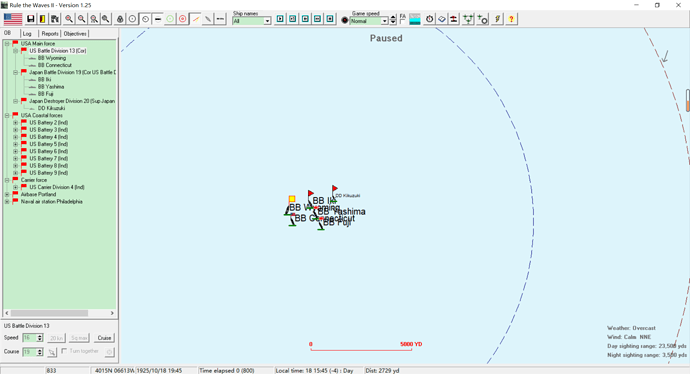Expand US Battery 2 tree node
The image size is (690, 374).
(15, 123)
